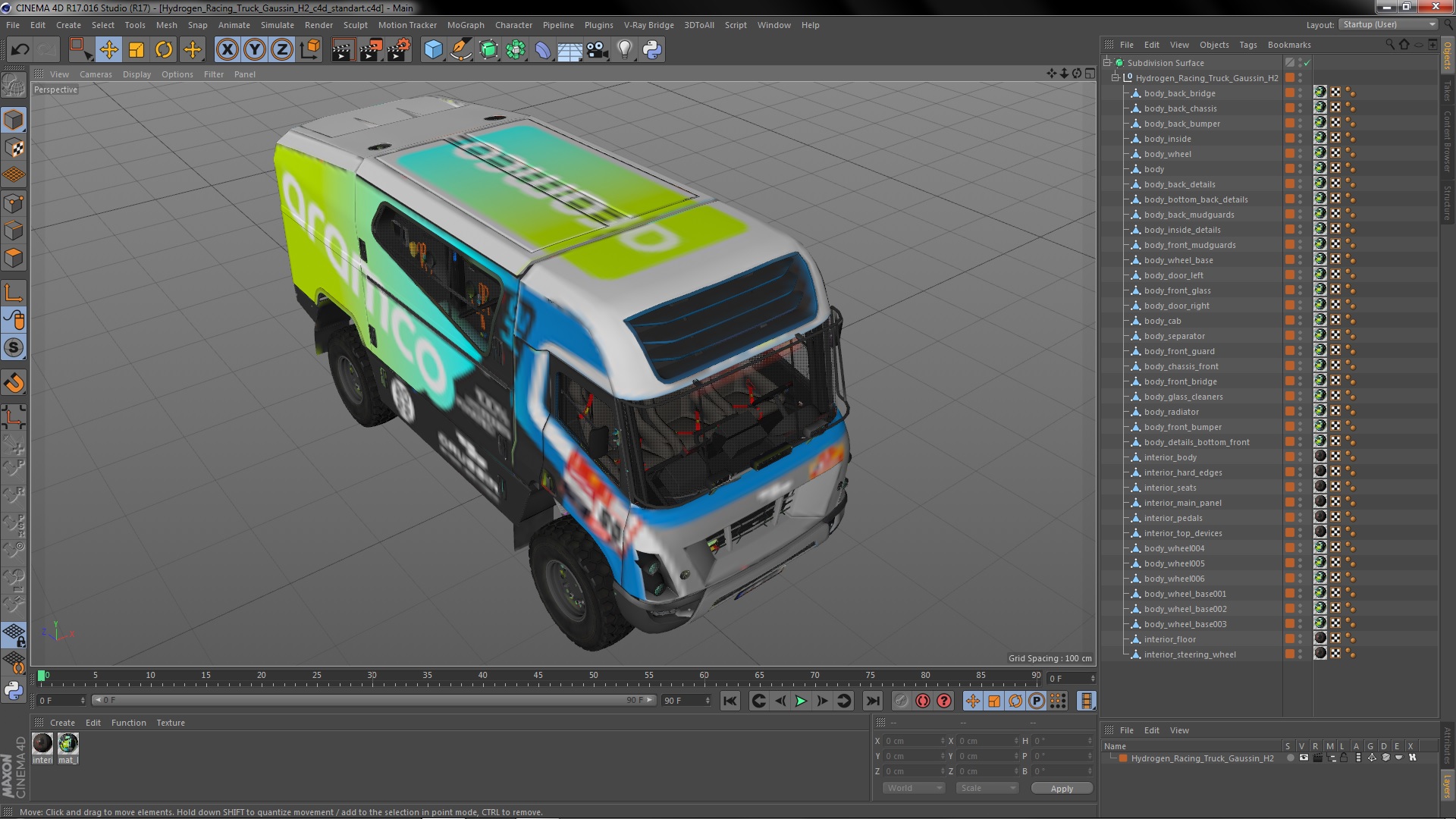Open Texture in material manager
Viewport: 1456px width, 819px height.
[x=171, y=723]
